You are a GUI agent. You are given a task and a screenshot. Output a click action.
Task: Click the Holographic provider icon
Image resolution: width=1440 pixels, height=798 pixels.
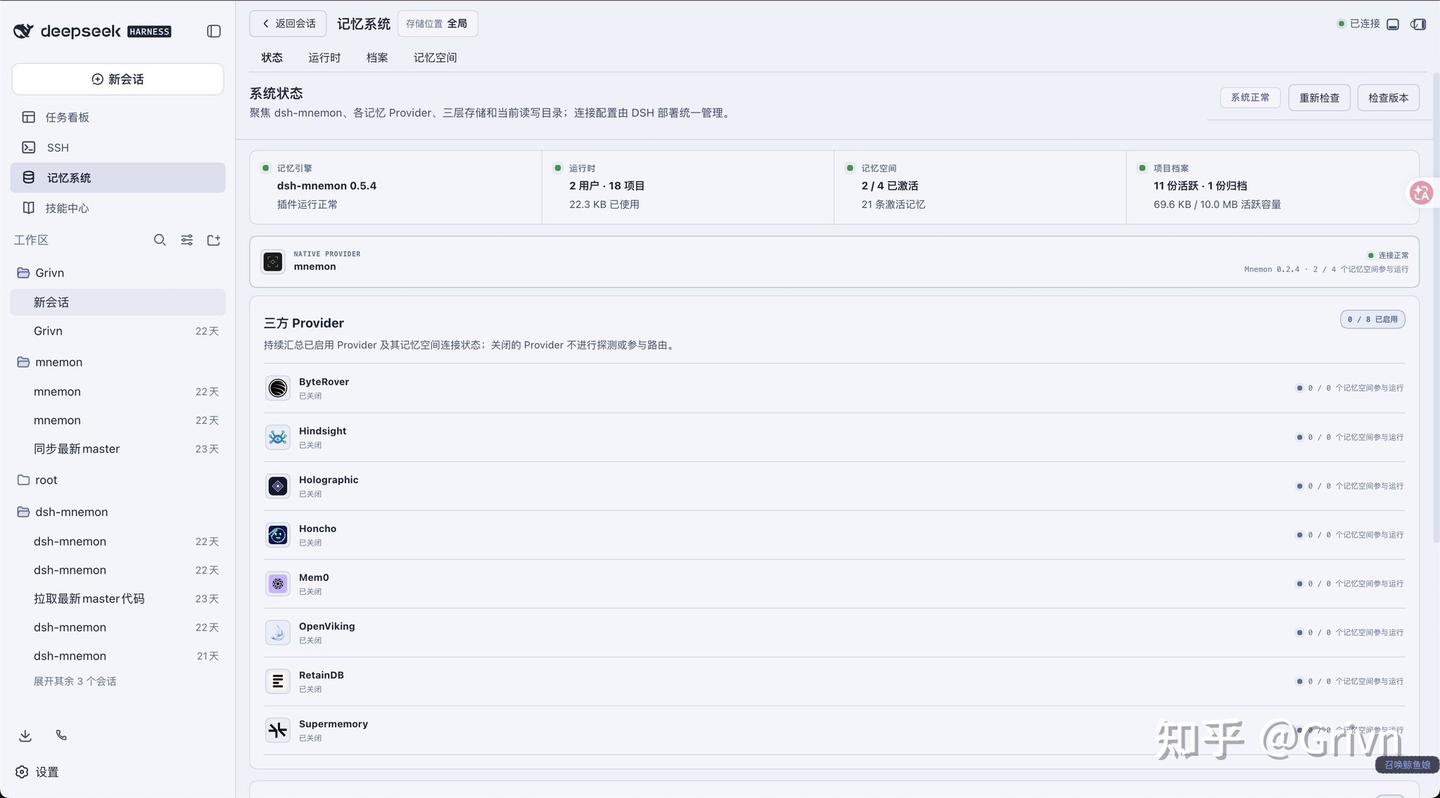point(278,486)
